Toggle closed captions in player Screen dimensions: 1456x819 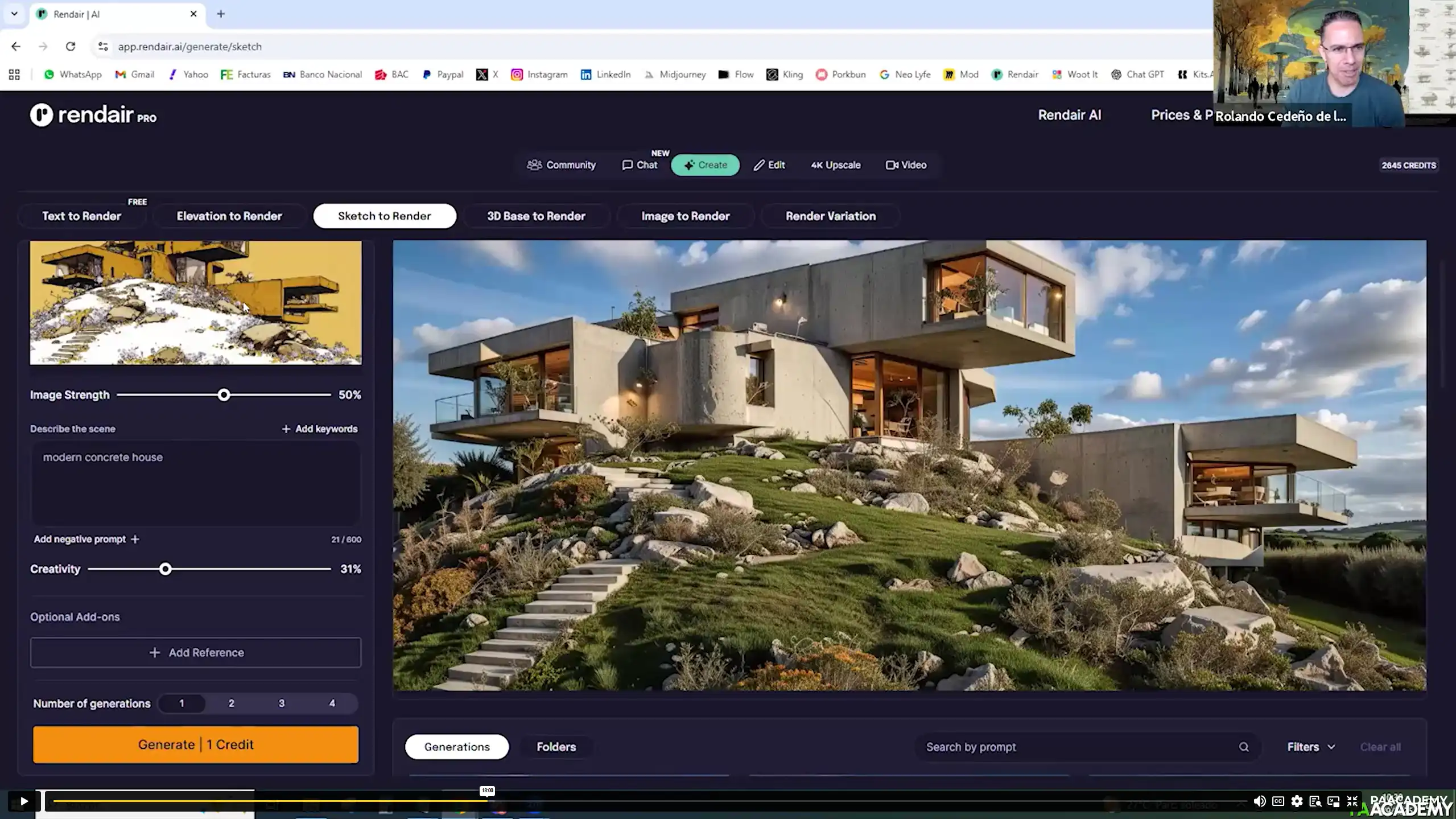(1278, 801)
